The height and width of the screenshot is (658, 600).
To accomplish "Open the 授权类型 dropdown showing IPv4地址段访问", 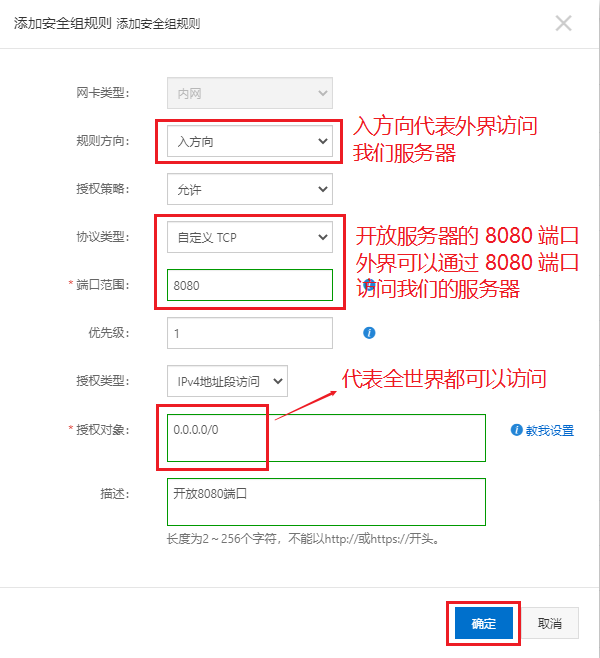I will click(227, 381).
